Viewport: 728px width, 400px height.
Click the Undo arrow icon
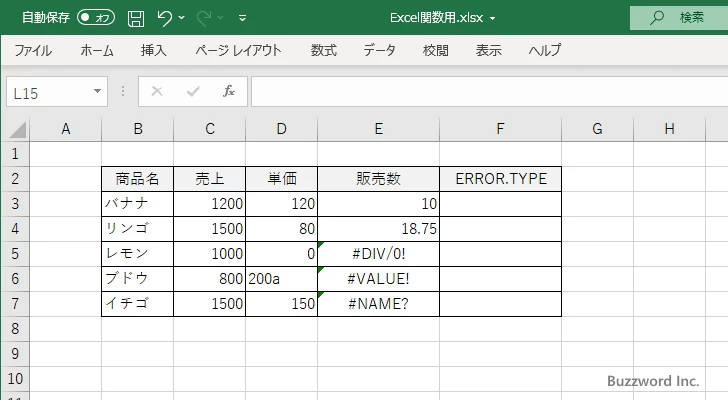pos(166,18)
